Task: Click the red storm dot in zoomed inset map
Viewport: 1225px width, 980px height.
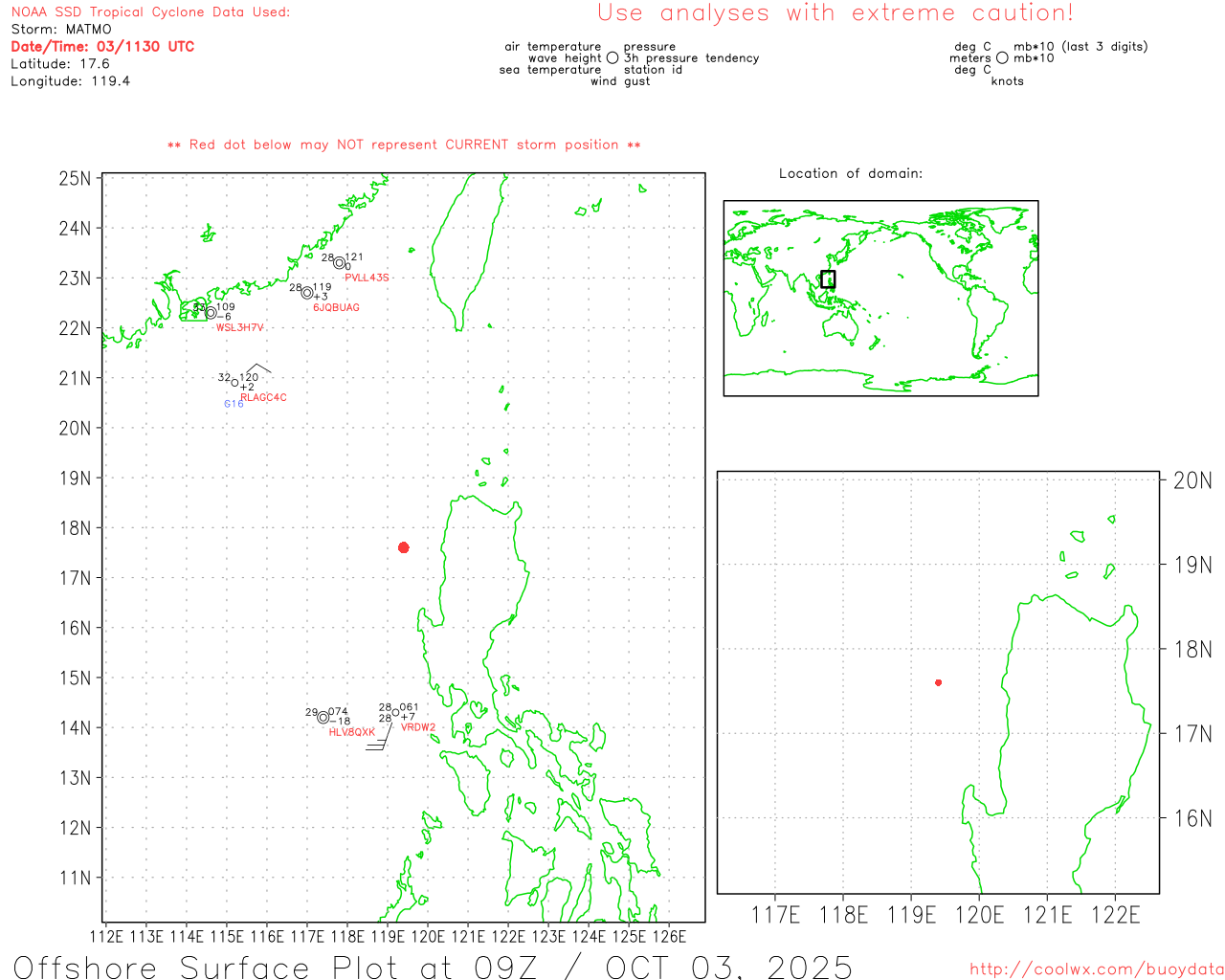Action: point(938,682)
